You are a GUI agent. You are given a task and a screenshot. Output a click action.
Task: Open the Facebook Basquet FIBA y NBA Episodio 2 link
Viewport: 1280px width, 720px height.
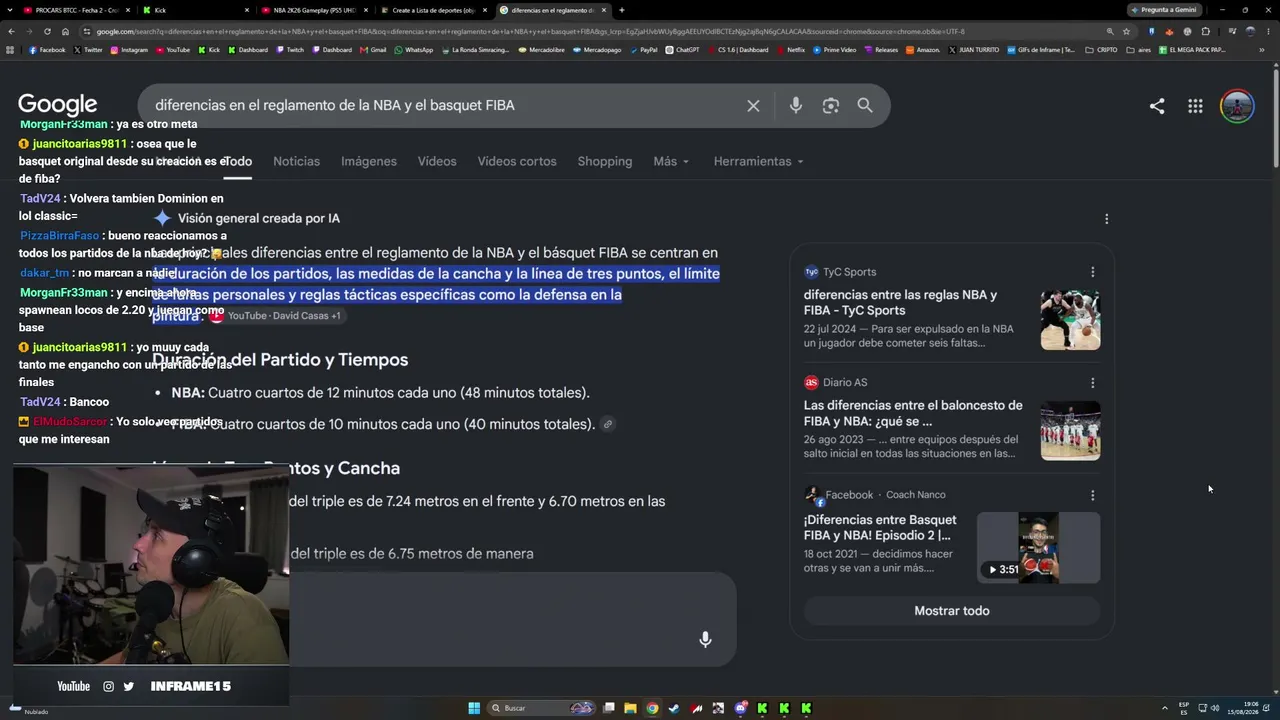coord(880,527)
